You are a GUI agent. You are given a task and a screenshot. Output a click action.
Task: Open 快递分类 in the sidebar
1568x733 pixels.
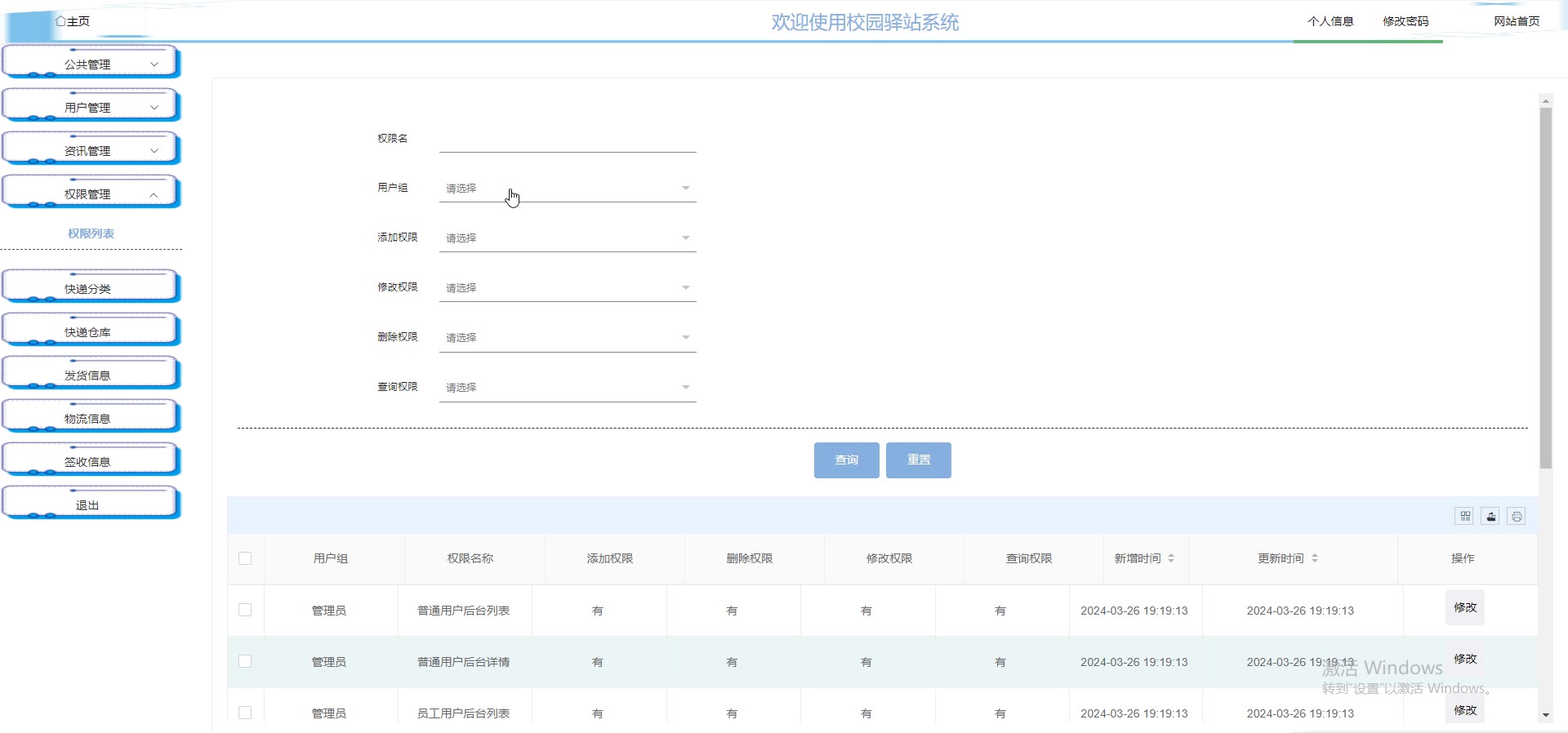point(90,288)
